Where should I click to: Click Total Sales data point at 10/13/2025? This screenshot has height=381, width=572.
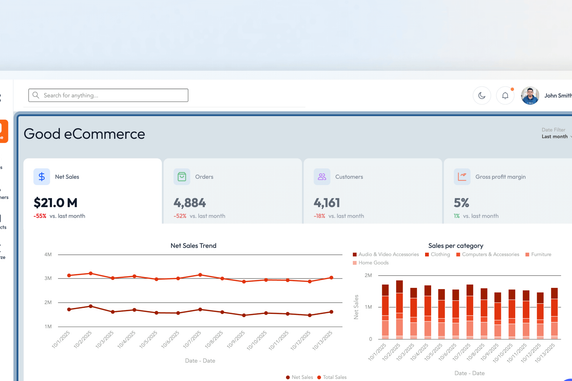coord(331,278)
